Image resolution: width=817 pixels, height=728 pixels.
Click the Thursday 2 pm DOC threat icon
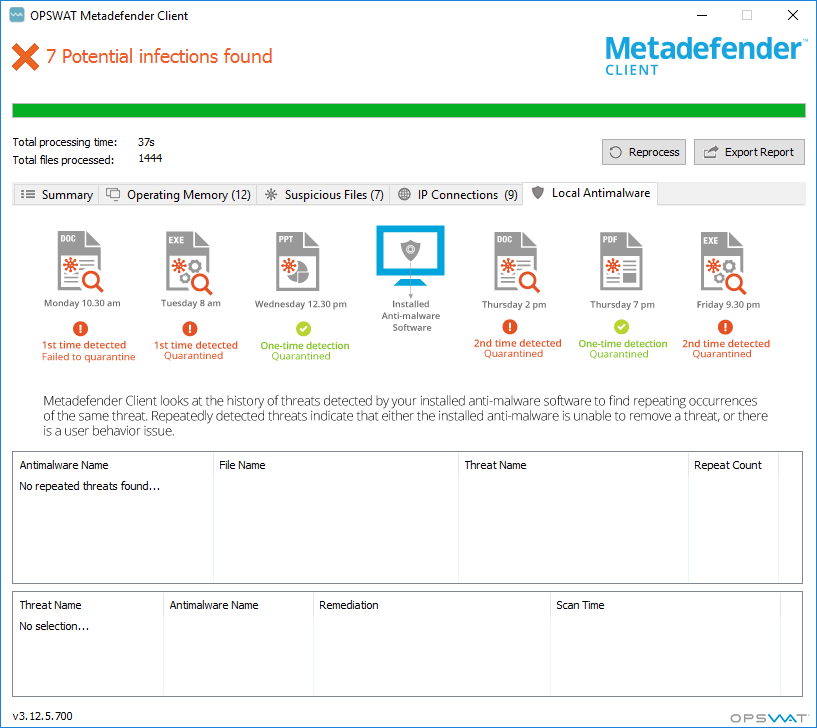[517, 262]
